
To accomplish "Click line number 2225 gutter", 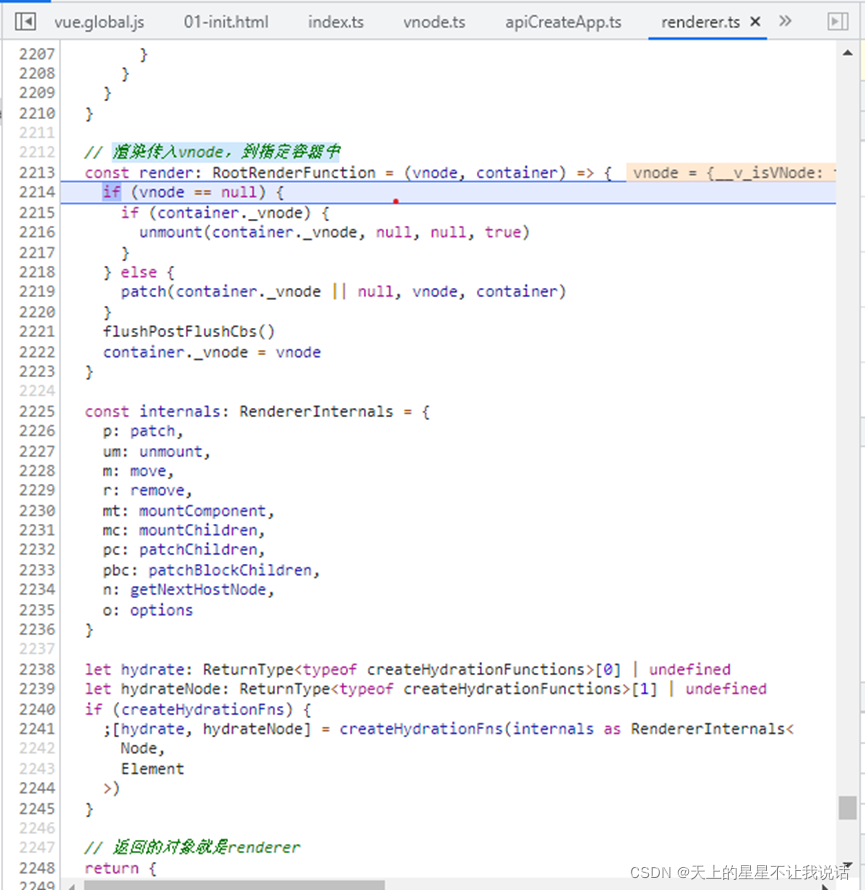I will pyautogui.click(x=37, y=411).
